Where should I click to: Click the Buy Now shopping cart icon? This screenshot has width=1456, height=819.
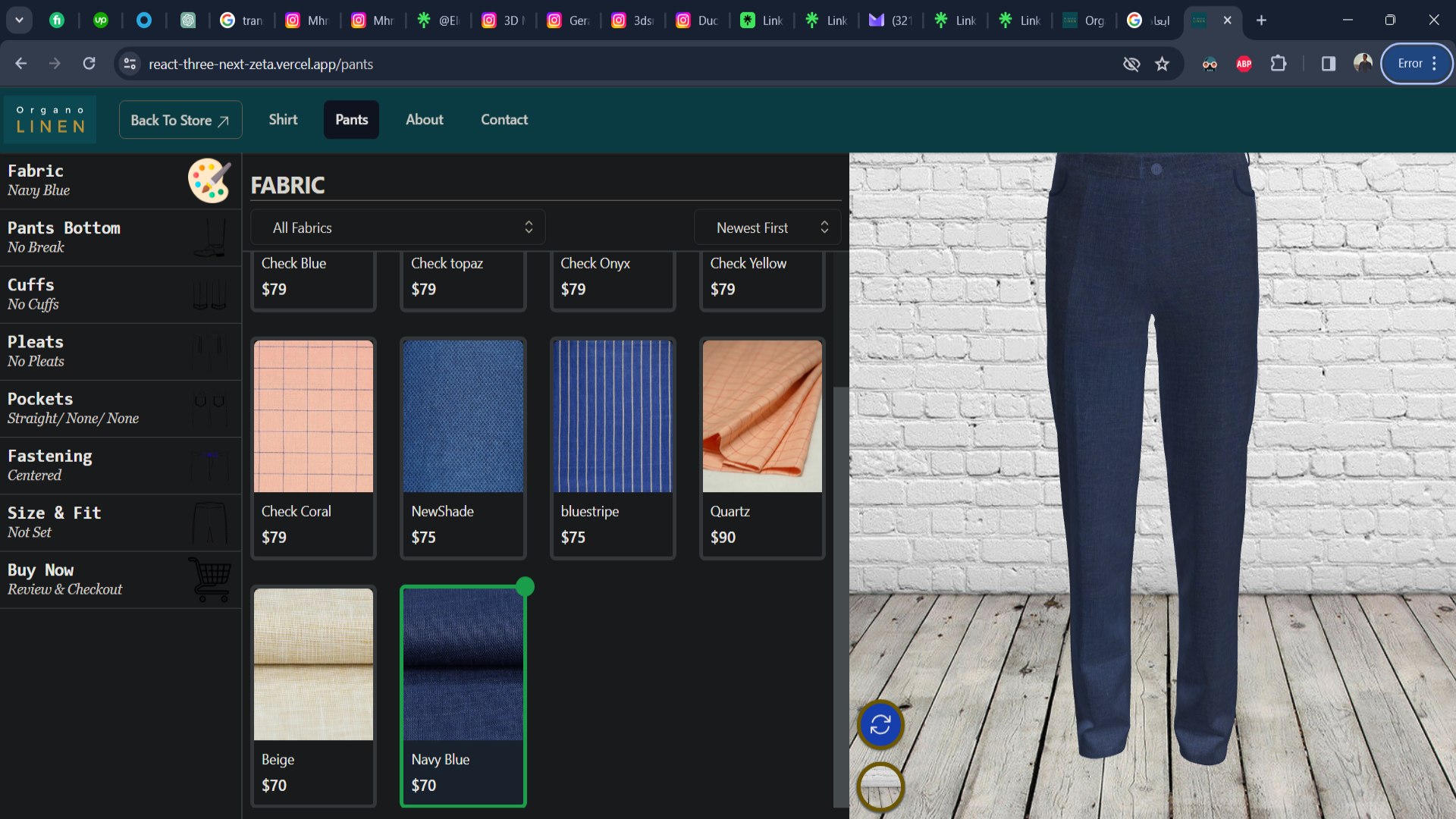209,579
